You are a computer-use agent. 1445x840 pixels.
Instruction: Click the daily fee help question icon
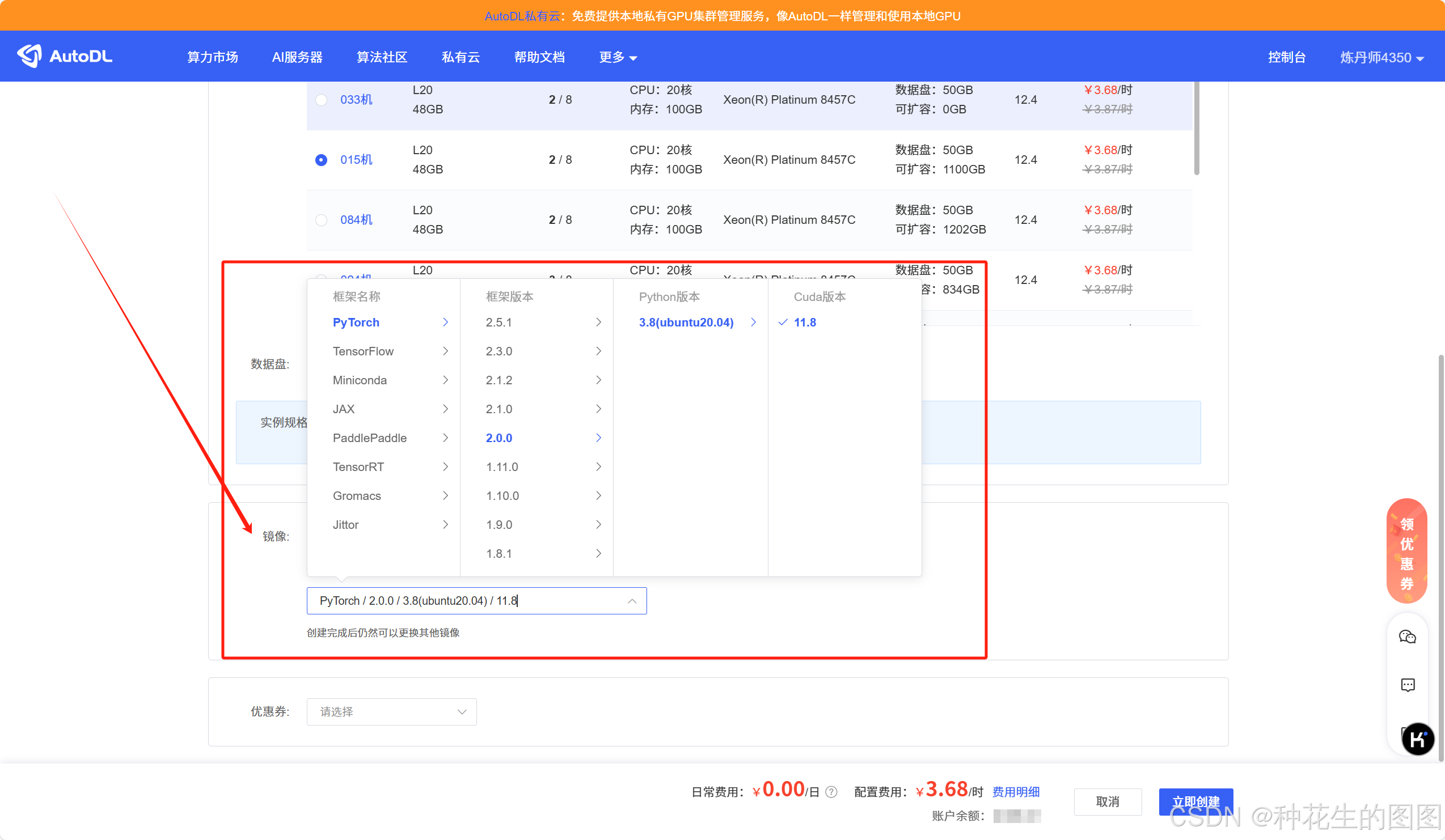click(831, 792)
